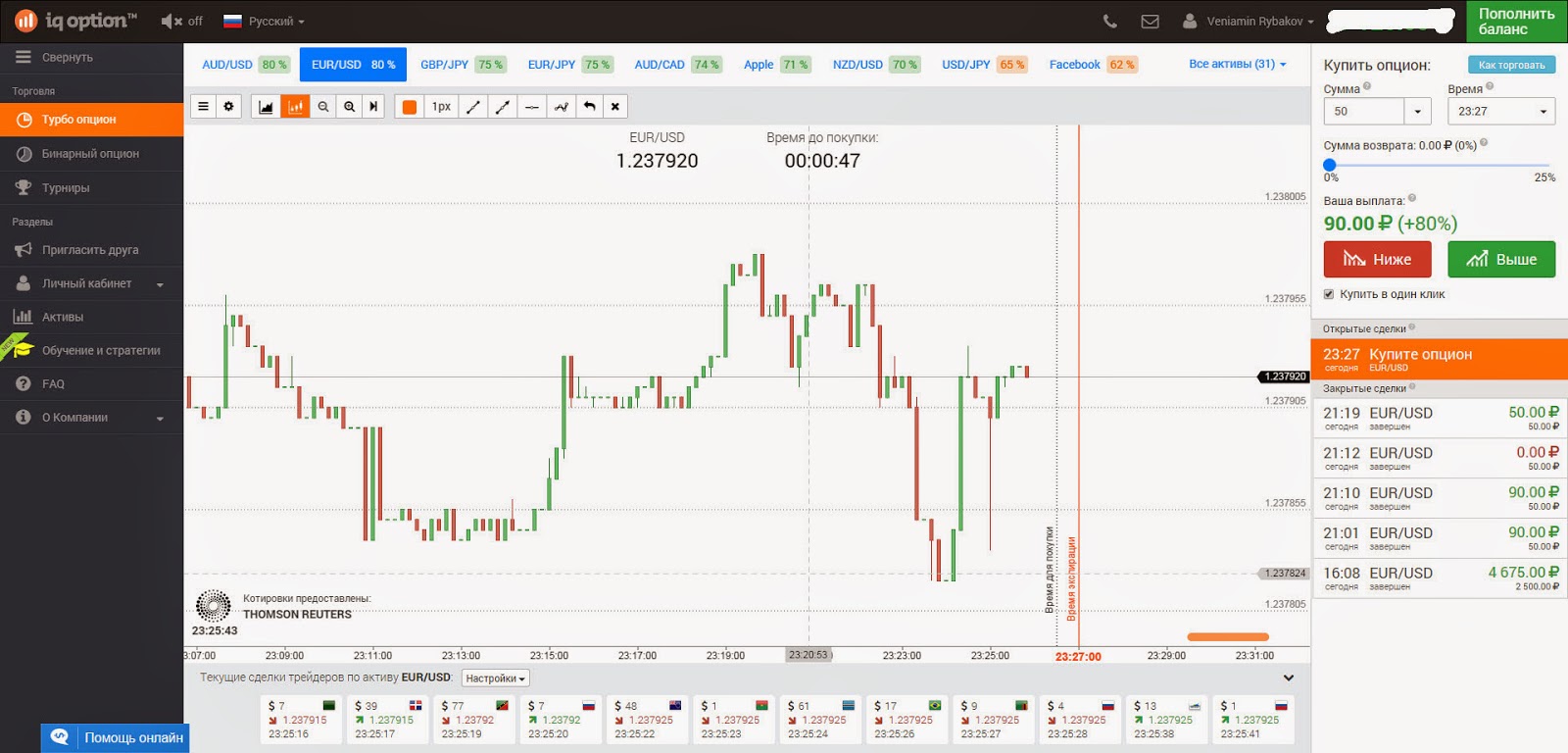Viewport: 1568px width, 753px height.
Task: Open Veniamin Rybakov user menu
Action: [x=1249, y=21]
